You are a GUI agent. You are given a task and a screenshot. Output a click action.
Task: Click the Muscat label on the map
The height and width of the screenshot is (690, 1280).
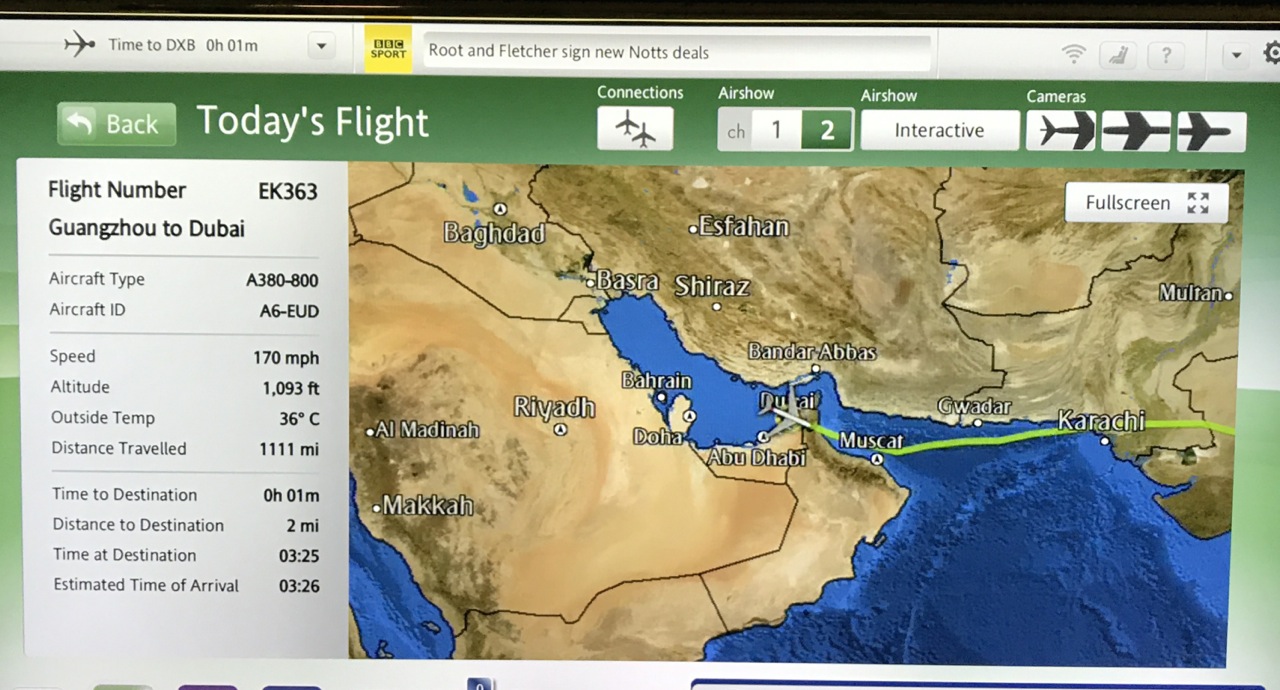tap(871, 440)
